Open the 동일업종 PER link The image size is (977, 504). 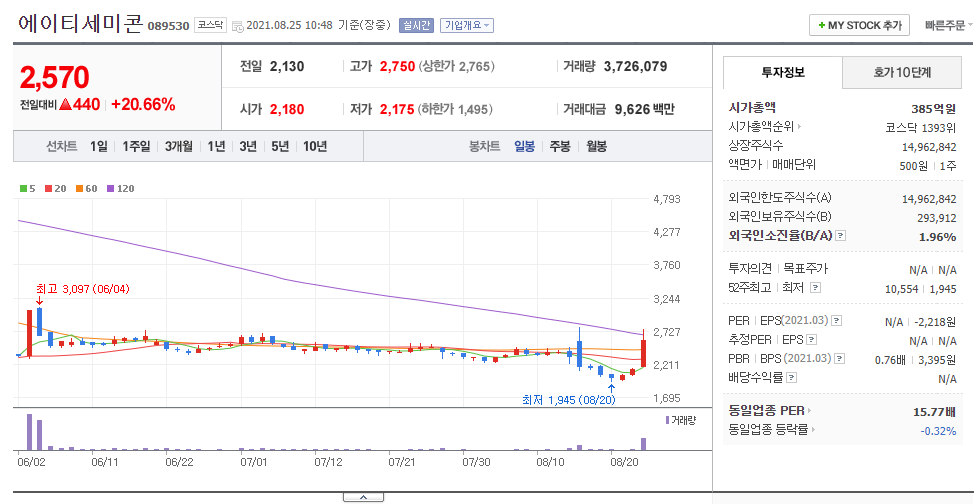click(x=766, y=411)
